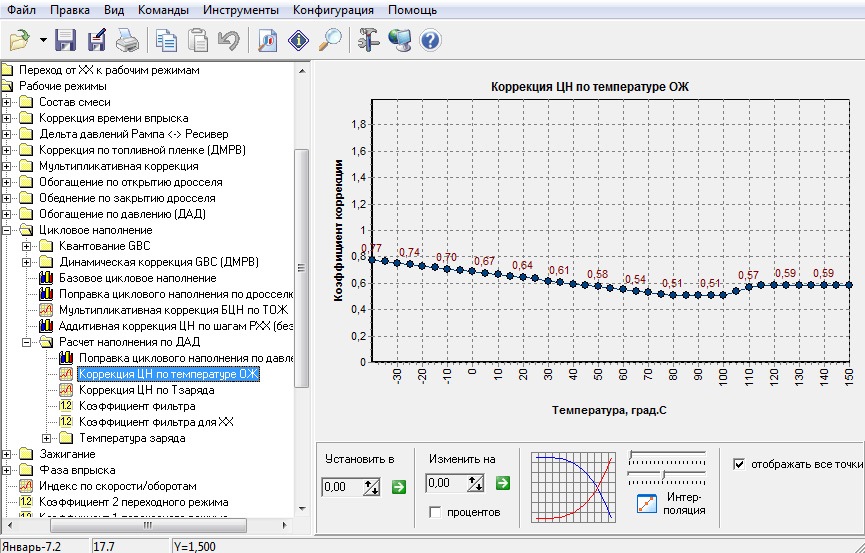
Task: Click the Январь-7.2 status bar entry
Action: 31,546
